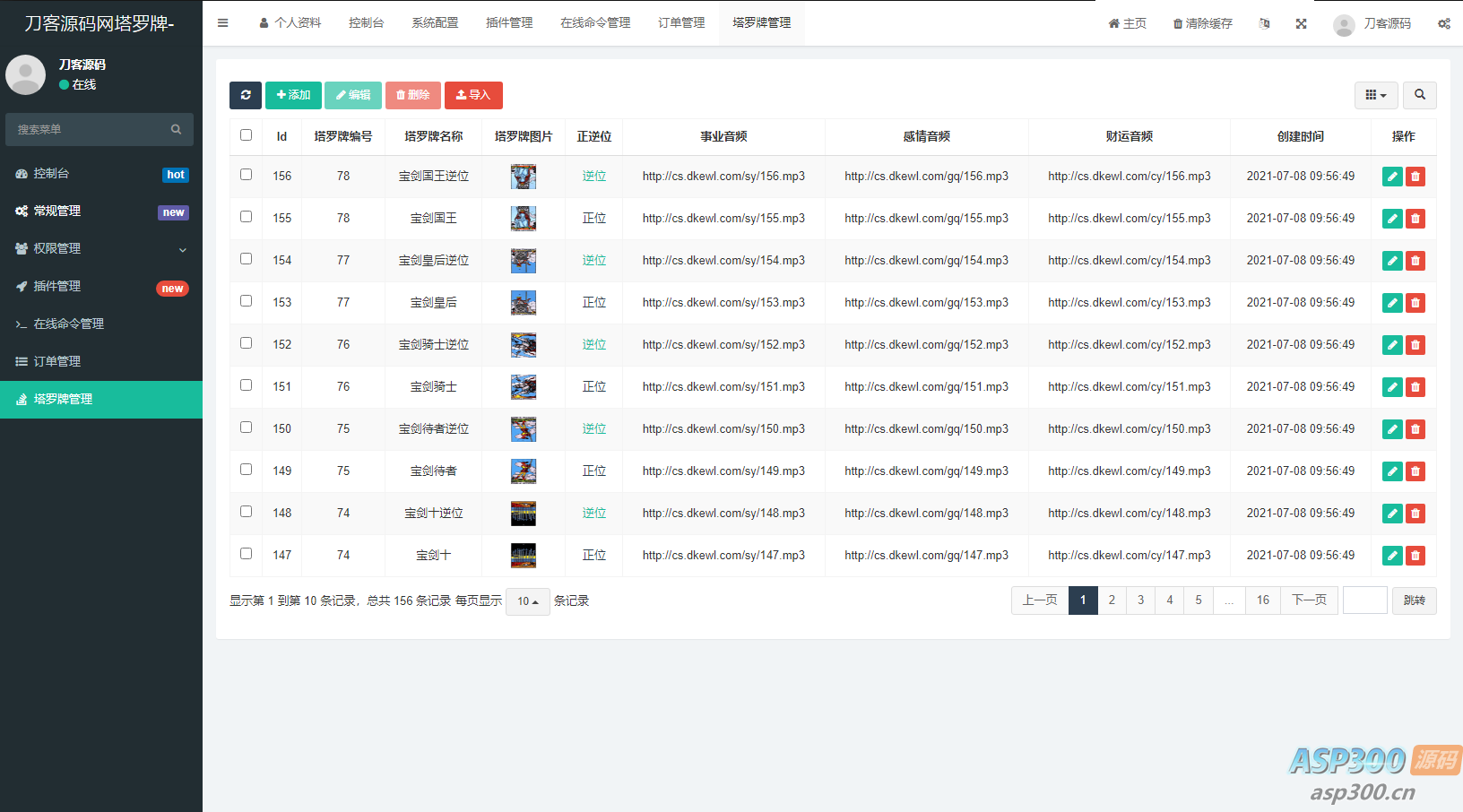1463x812 pixels.
Task: Toggle the sidebar hamburger menu icon
Action: [x=222, y=23]
